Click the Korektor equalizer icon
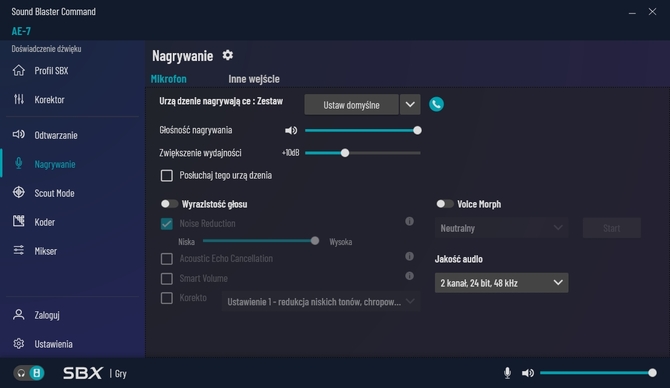 pos(18,100)
